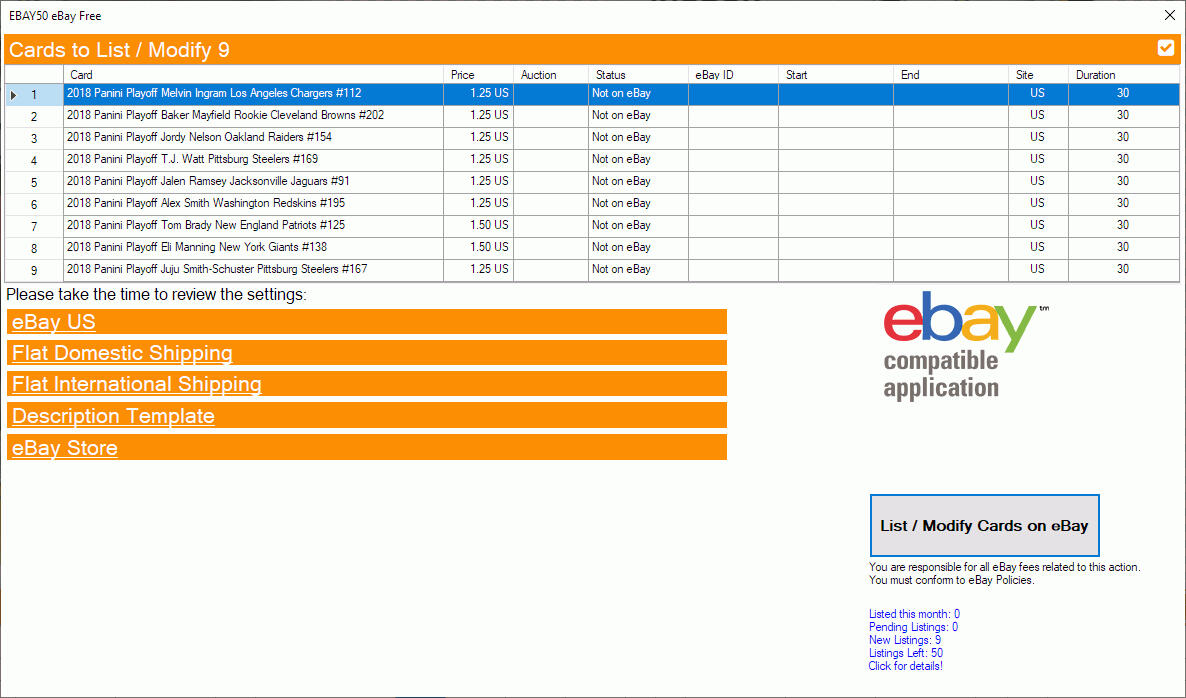
Task: Open the eBay Store settings link
Action: click(64, 448)
